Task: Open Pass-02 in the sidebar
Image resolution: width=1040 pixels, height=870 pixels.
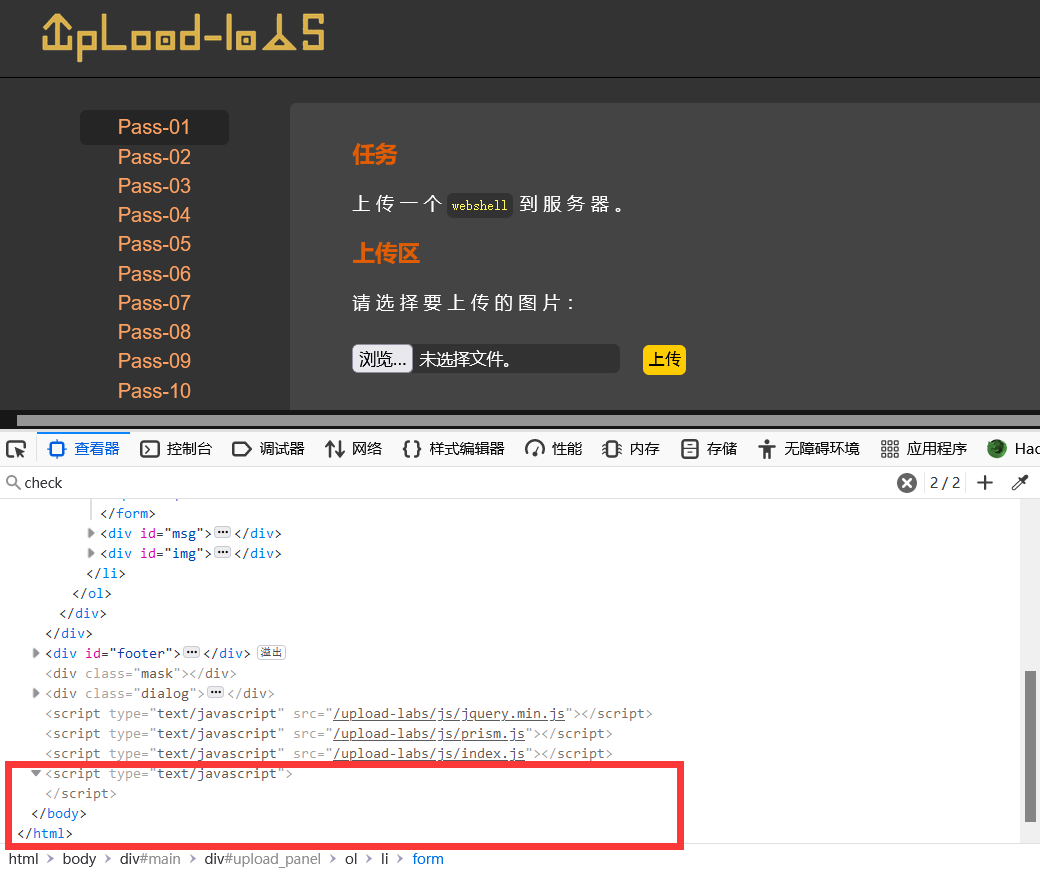Action: pyautogui.click(x=154, y=156)
